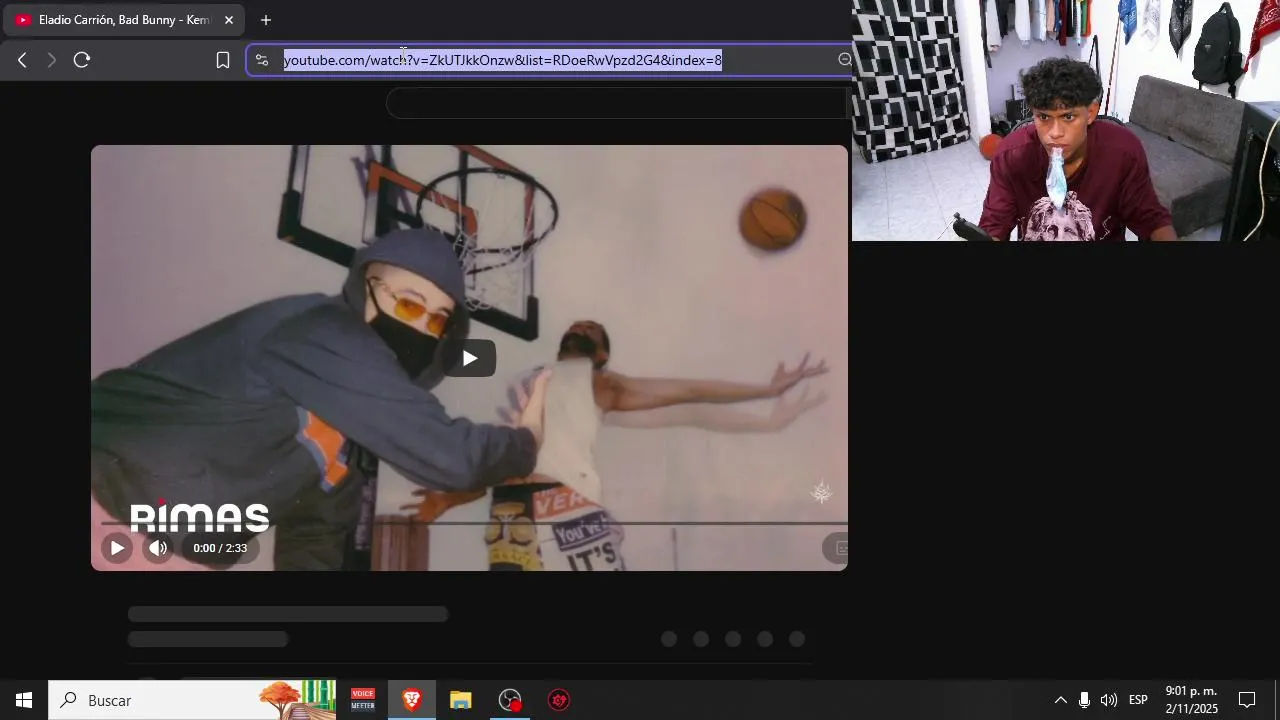Screen dimensions: 1280x720
Task: Open OBS Studio from the taskbar
Action: [510, 700]
